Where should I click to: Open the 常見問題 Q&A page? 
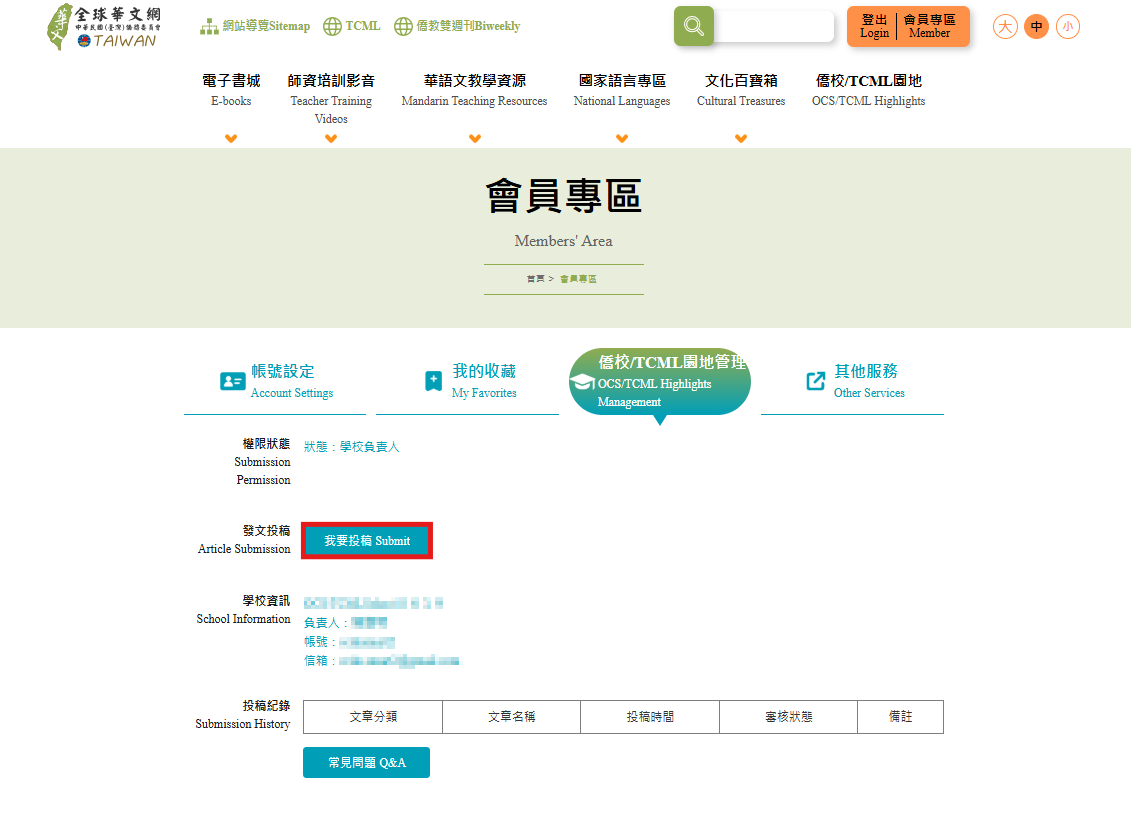366,762
